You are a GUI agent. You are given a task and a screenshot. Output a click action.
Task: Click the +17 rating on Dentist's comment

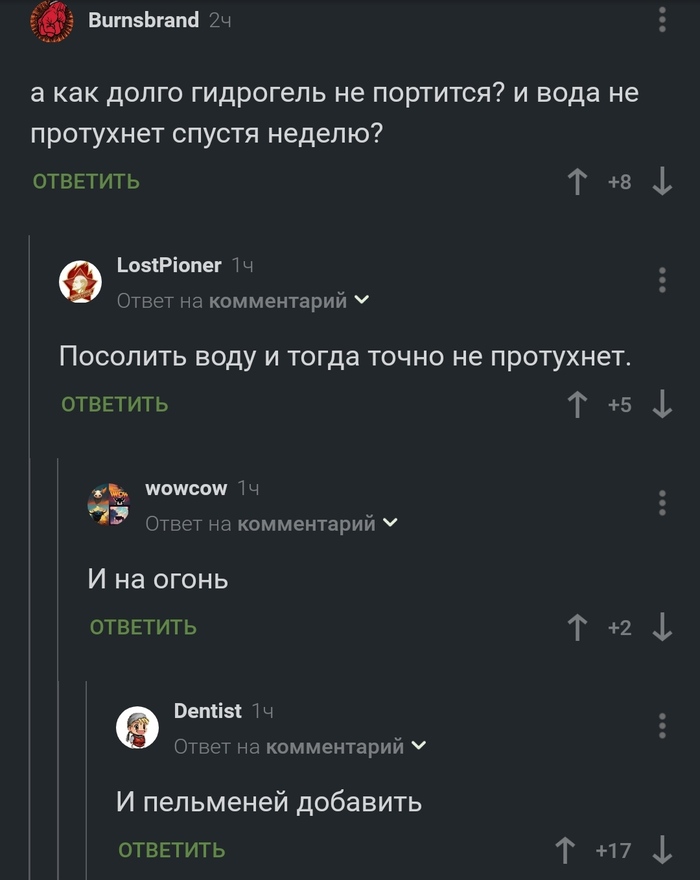[x=614, y=849]
